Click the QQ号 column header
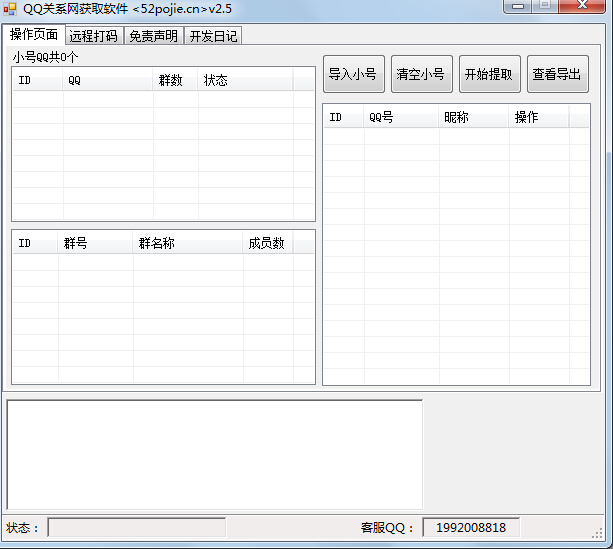This screenshot has height=549, width=613. tap(401, 117)
